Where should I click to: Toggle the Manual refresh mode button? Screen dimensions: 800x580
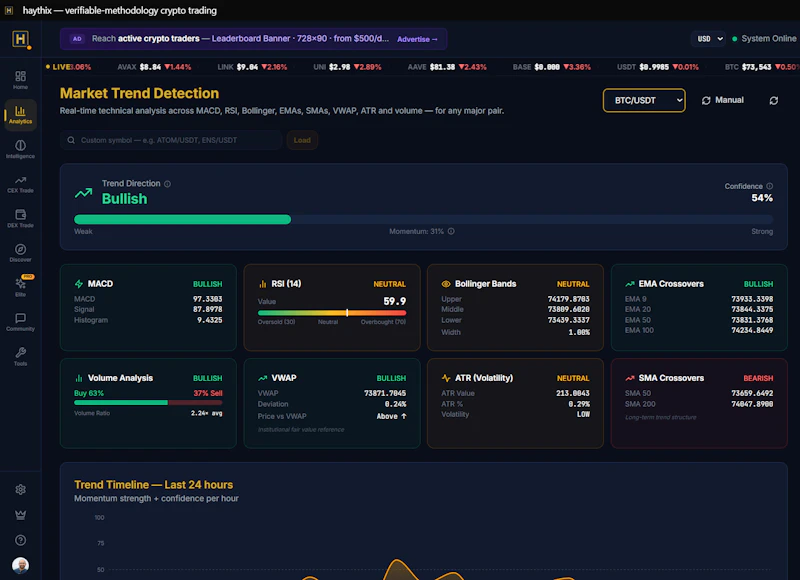[722, 100]
